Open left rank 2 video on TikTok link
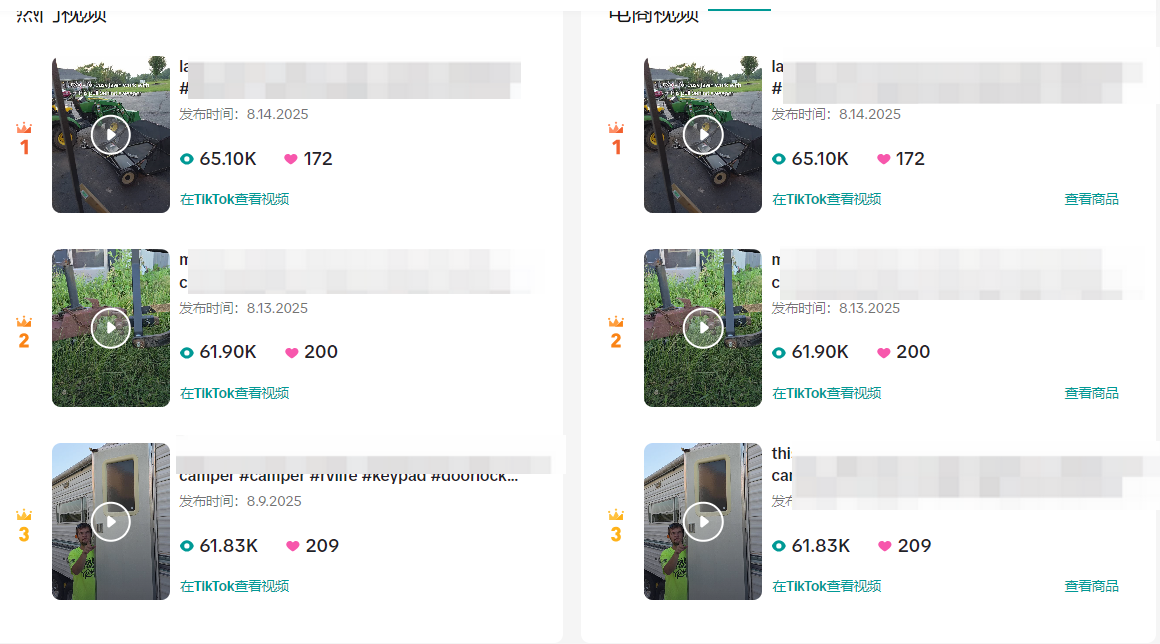Viewport: 1160px width, 644px height. click(x=235, y=393)
